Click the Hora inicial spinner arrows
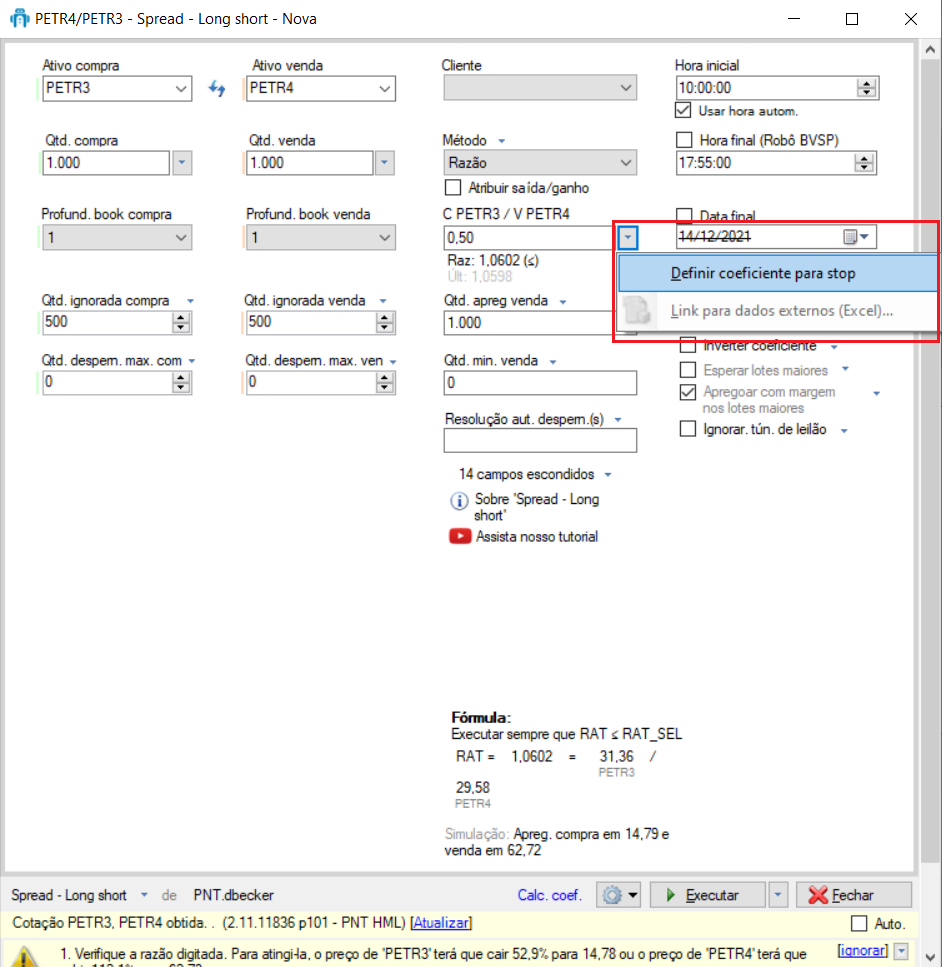 click(x=867, y=88)
